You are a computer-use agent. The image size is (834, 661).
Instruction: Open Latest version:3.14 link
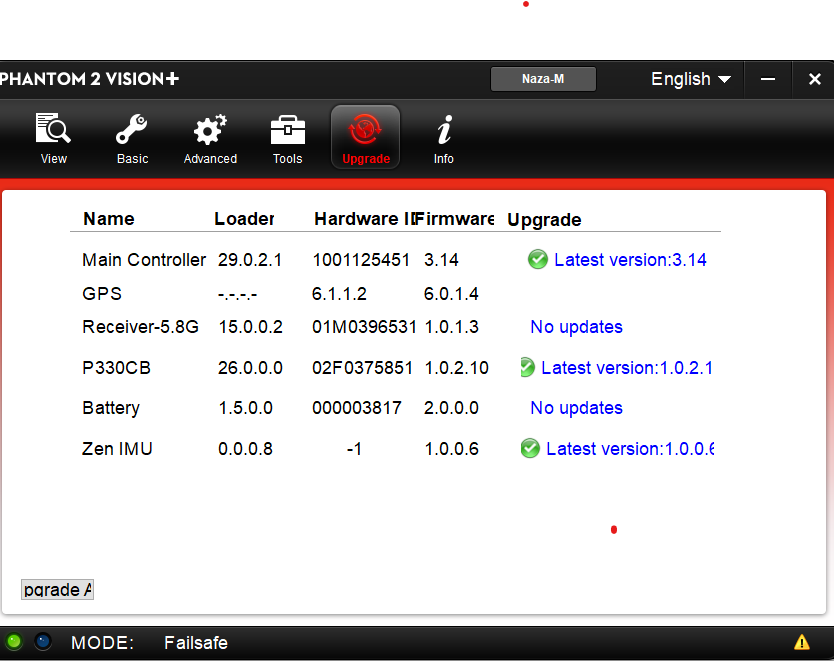click(630, 260)
